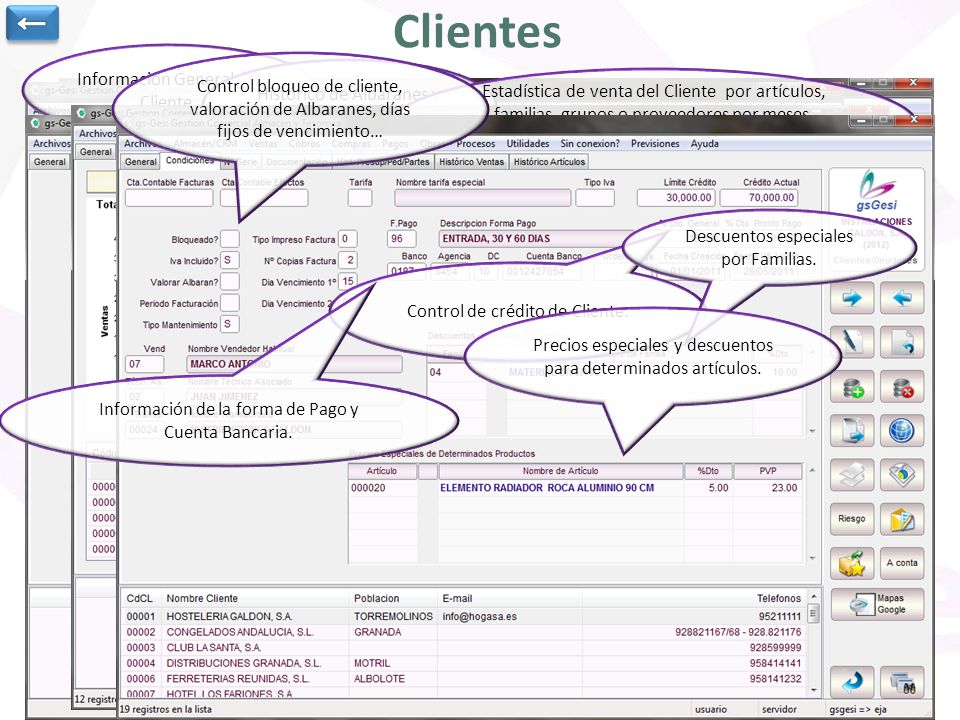Click the Tipo Impreso Factura field
Screen dimensions: 960x720
point(347,239)
